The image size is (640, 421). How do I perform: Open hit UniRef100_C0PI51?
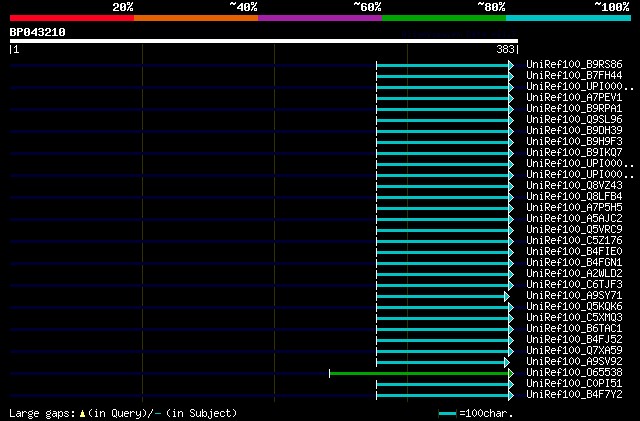point(574,384)
